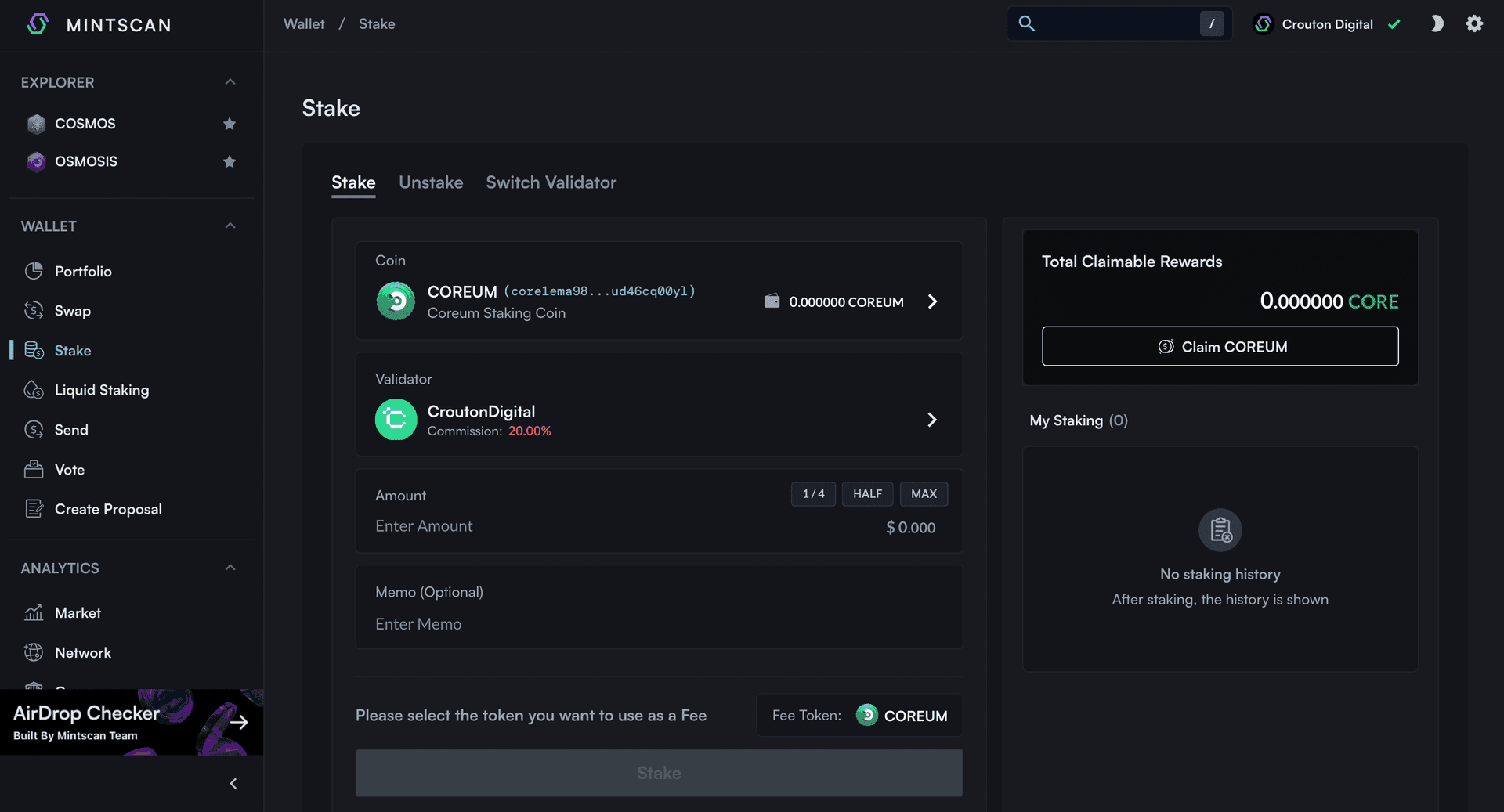Collapse the ANALYTICS section chevron
The image size is (1504, 812).
230,568
